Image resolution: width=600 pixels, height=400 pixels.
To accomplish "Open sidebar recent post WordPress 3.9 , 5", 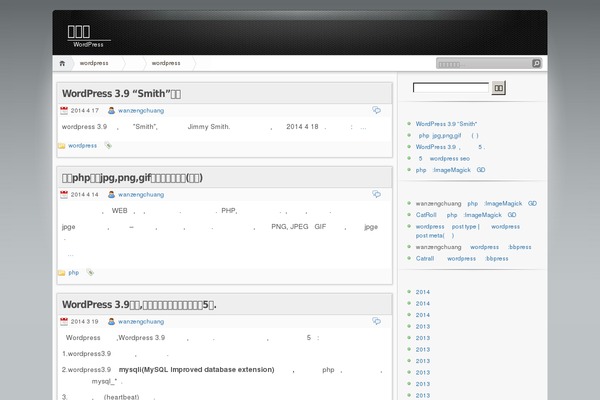I will point(450,147).
